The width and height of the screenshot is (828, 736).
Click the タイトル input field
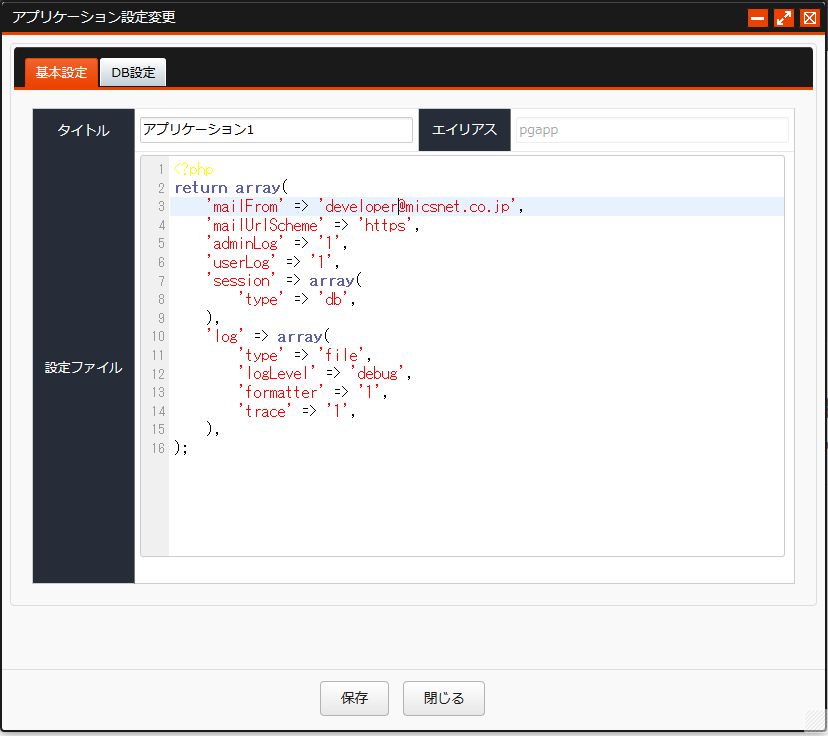(276, 130)
